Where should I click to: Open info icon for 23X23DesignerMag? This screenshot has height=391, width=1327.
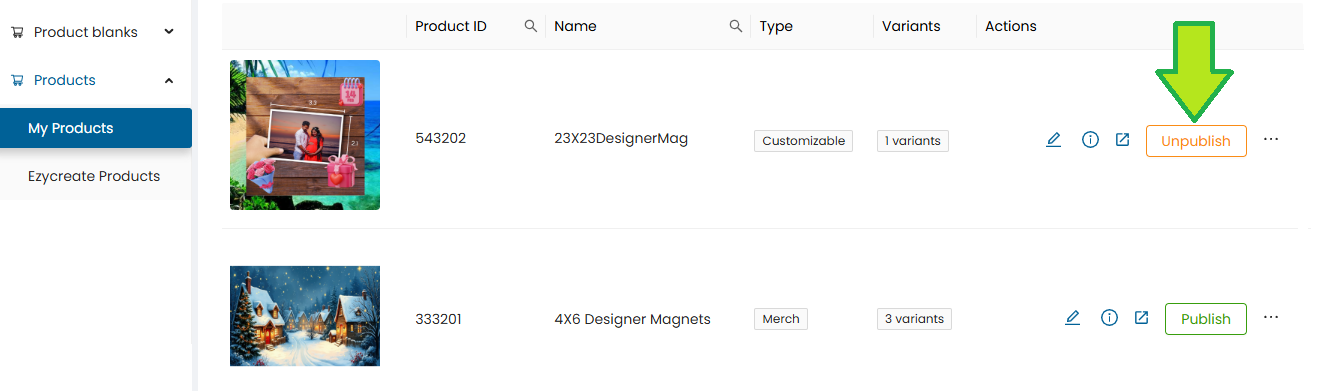[x=1090, y=140]
